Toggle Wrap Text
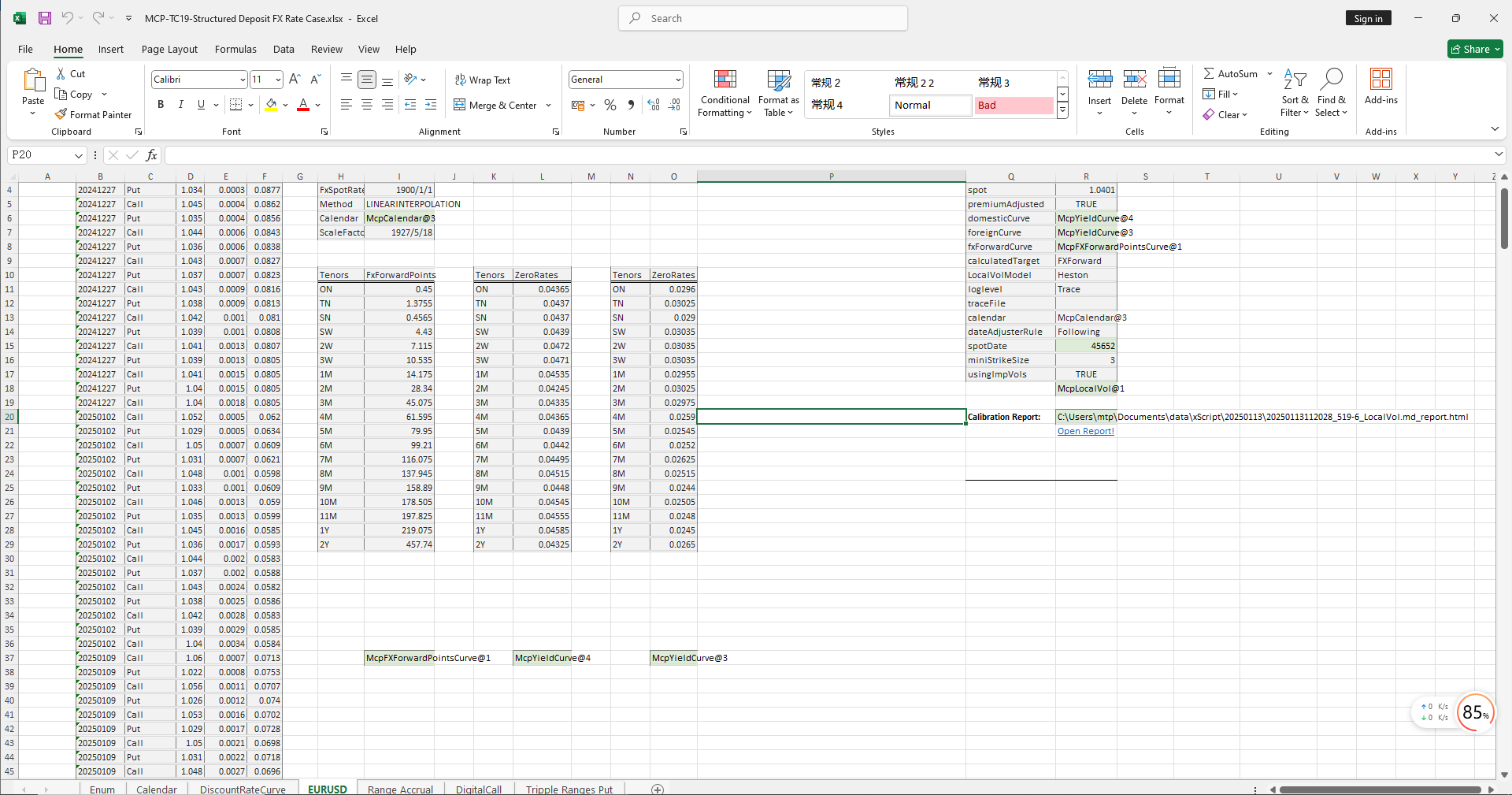 482,80
